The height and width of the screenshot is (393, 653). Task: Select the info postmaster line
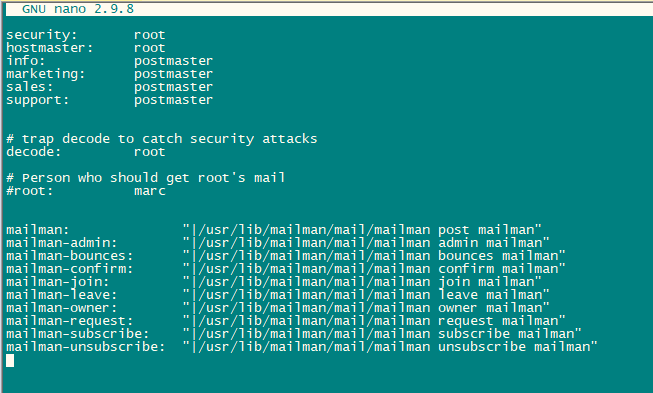pos(109,61)
